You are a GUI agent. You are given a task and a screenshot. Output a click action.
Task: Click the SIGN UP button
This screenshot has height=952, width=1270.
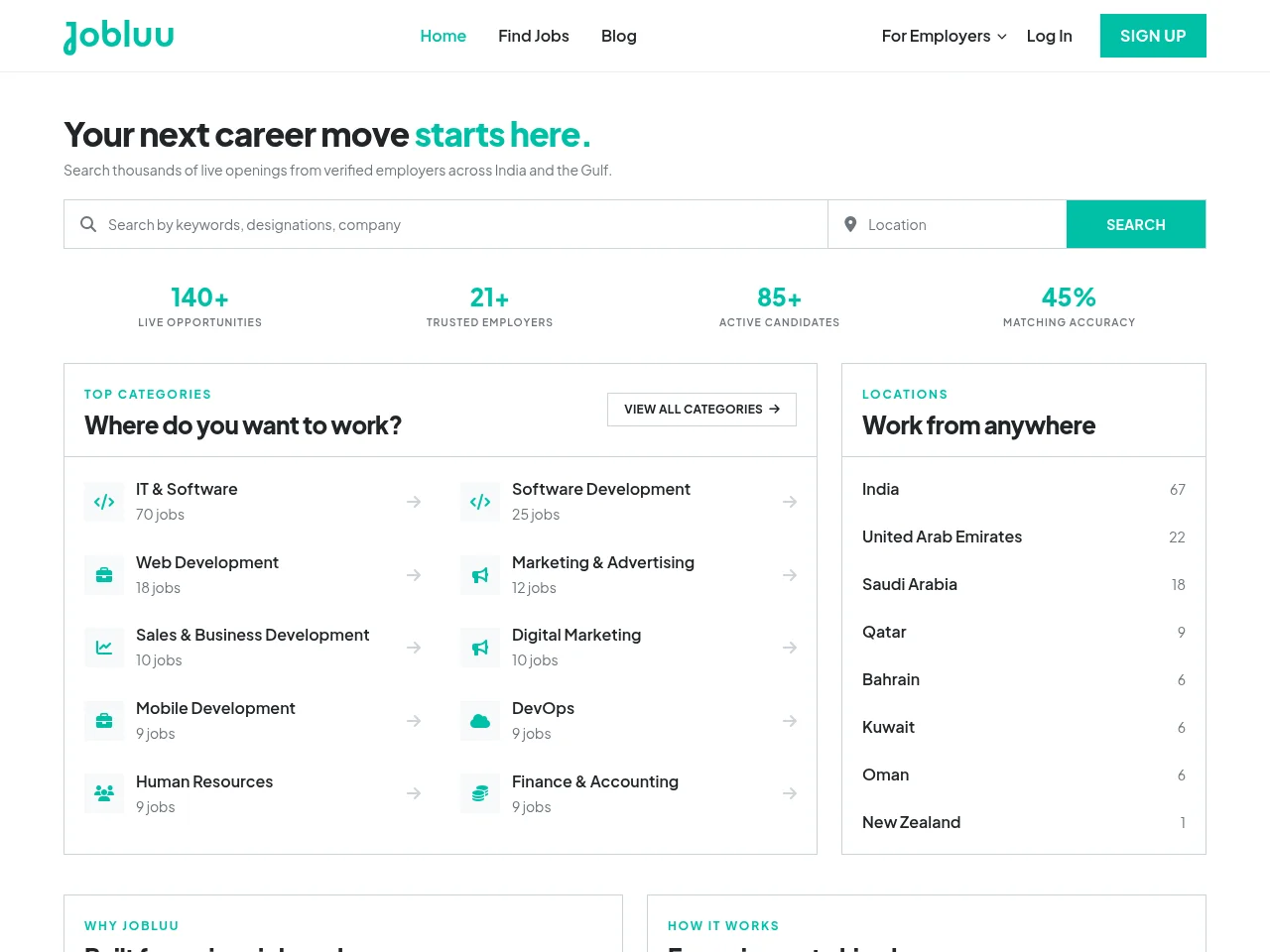click(1153, 36)
